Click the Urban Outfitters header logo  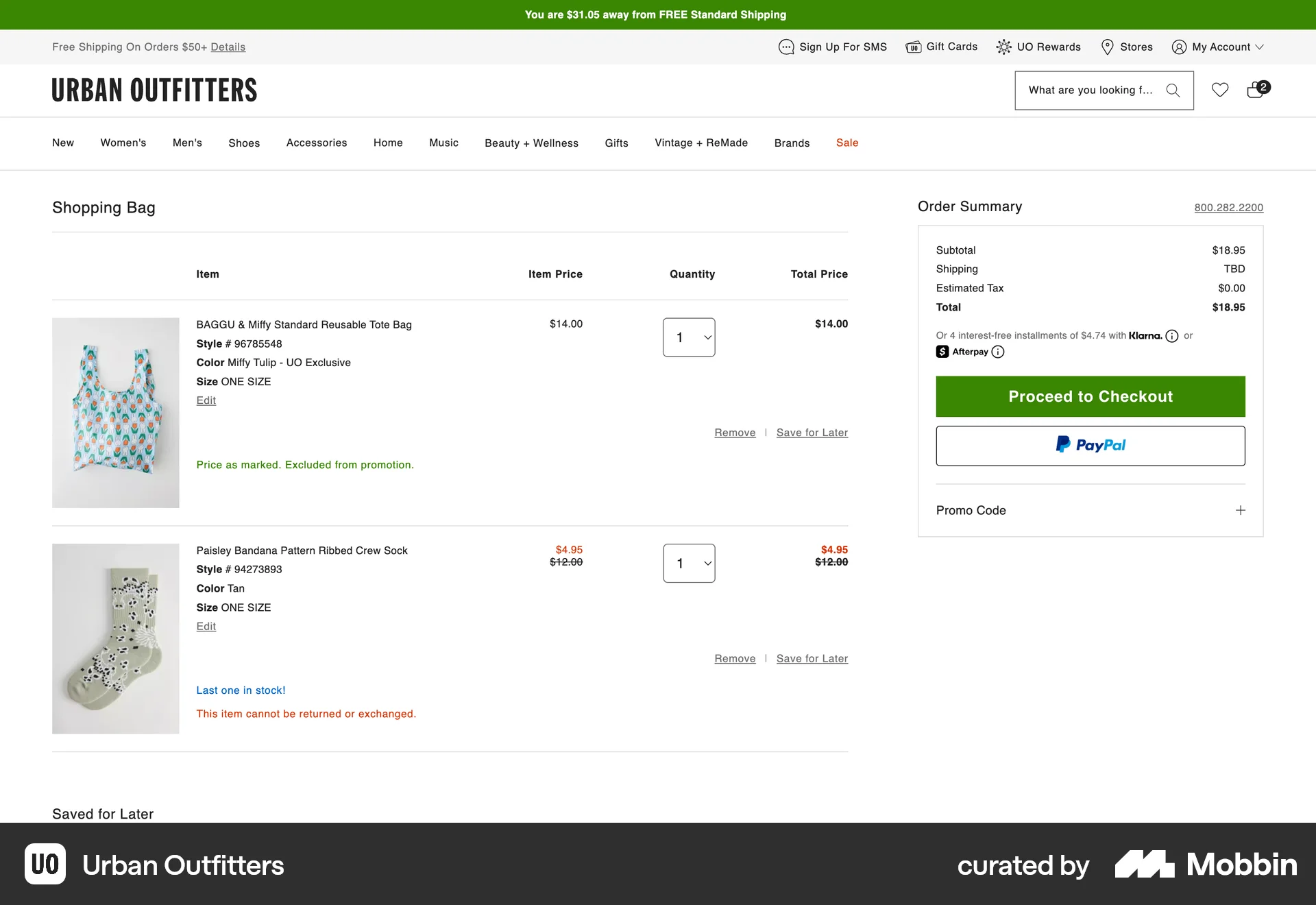click(154, 90)
